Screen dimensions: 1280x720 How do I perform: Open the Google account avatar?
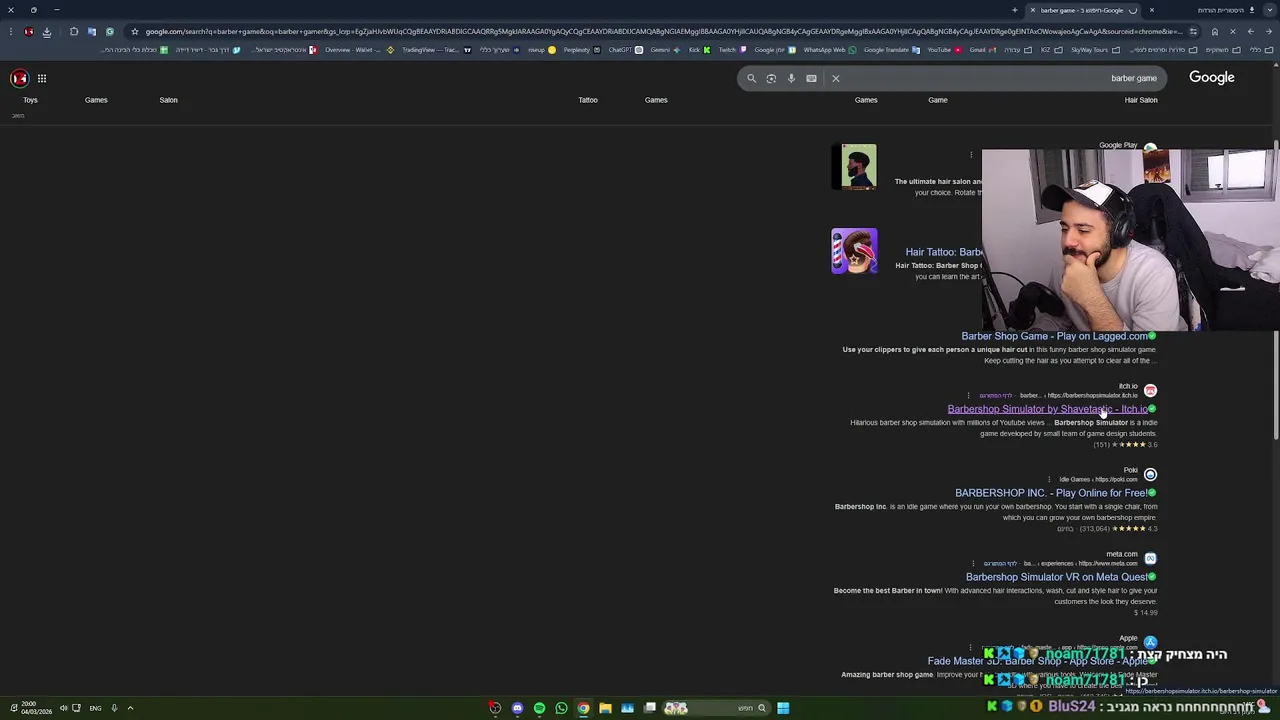coord(19,78)
